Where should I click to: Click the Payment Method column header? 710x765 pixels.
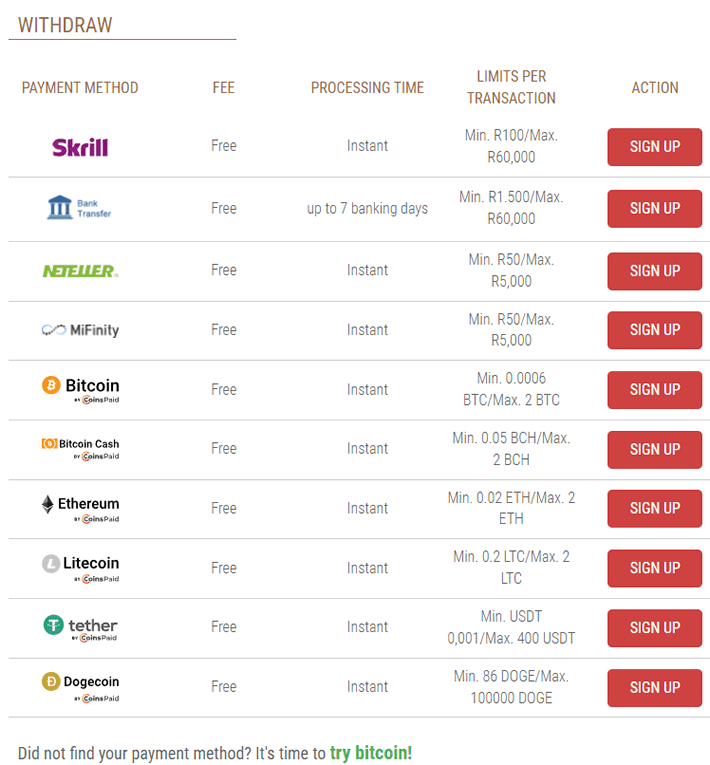pyautogui.click(x=80, y=88)
